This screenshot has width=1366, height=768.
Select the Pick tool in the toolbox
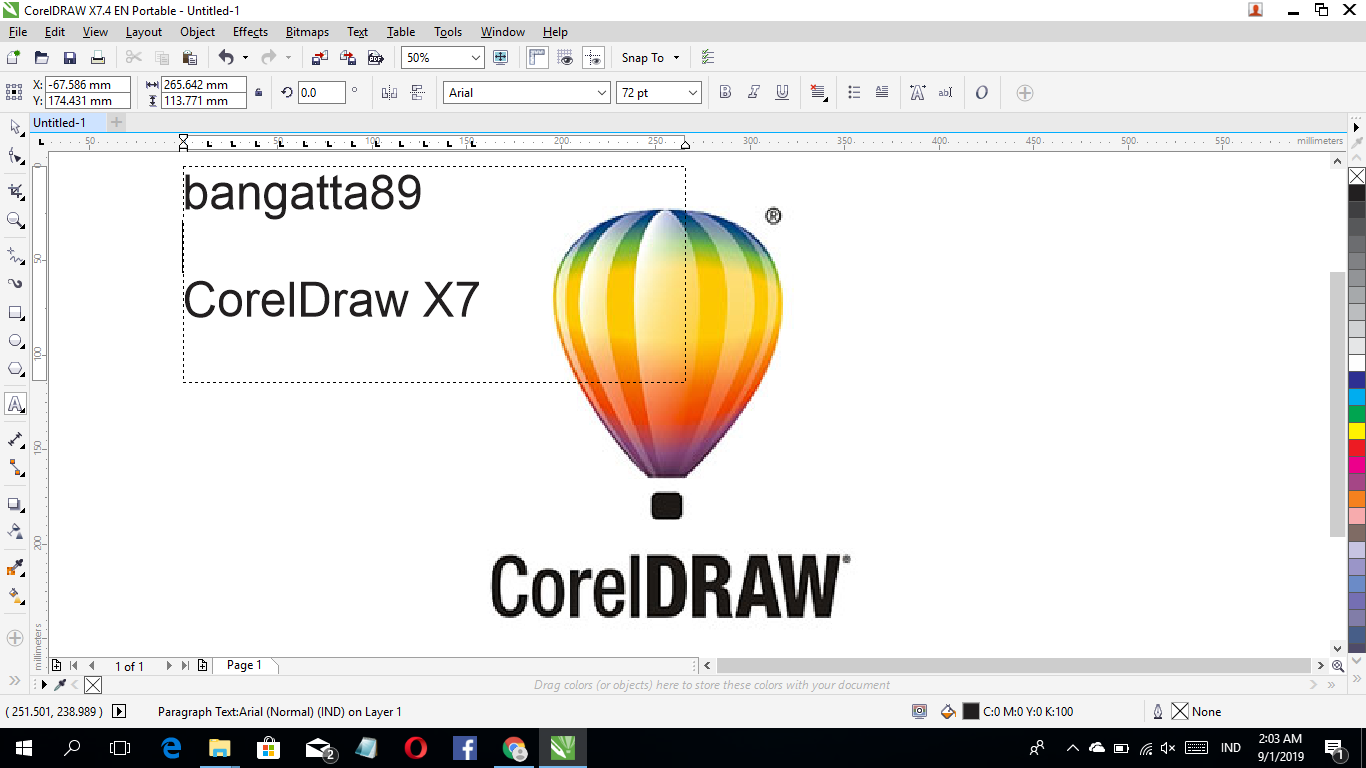pyautogui.click(x=15, y=127)
